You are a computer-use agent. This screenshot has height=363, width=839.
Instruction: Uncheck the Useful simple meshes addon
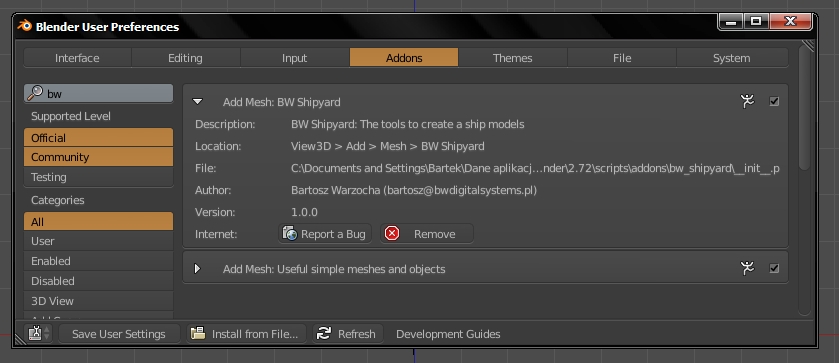pos(774,268)
